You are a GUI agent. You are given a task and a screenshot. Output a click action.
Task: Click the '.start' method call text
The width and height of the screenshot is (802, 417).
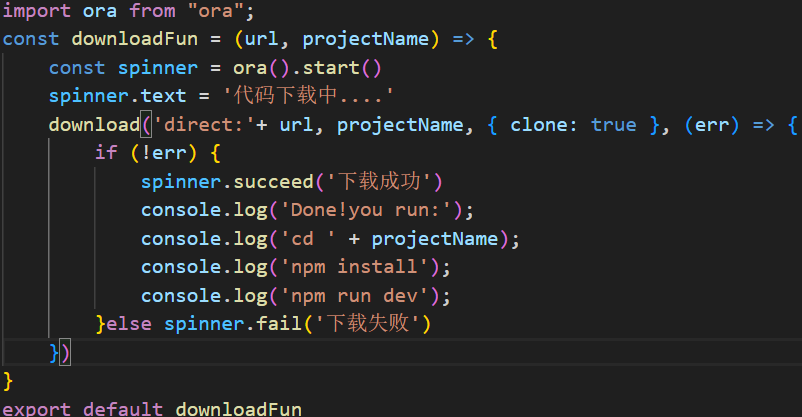tap(326, 68)
